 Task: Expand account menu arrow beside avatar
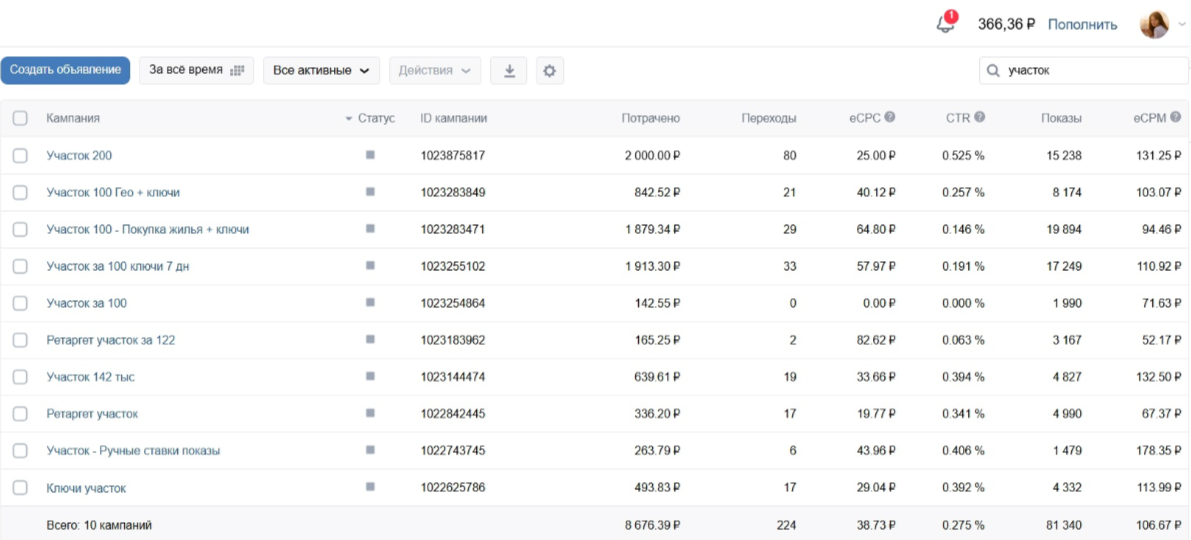click(1181, 25)
